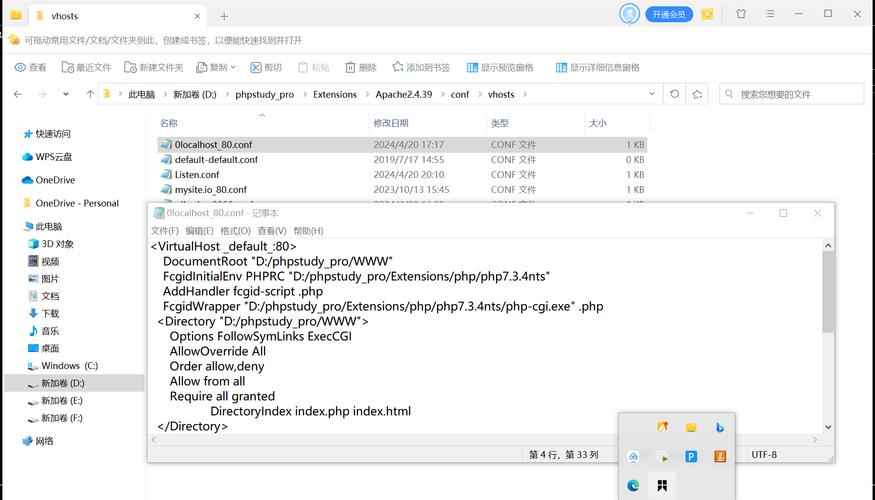This screenshot has height=500, width=875.
Task: Toggle 显示详细信息窗格 details pane
Action: (x=596, y=67)
